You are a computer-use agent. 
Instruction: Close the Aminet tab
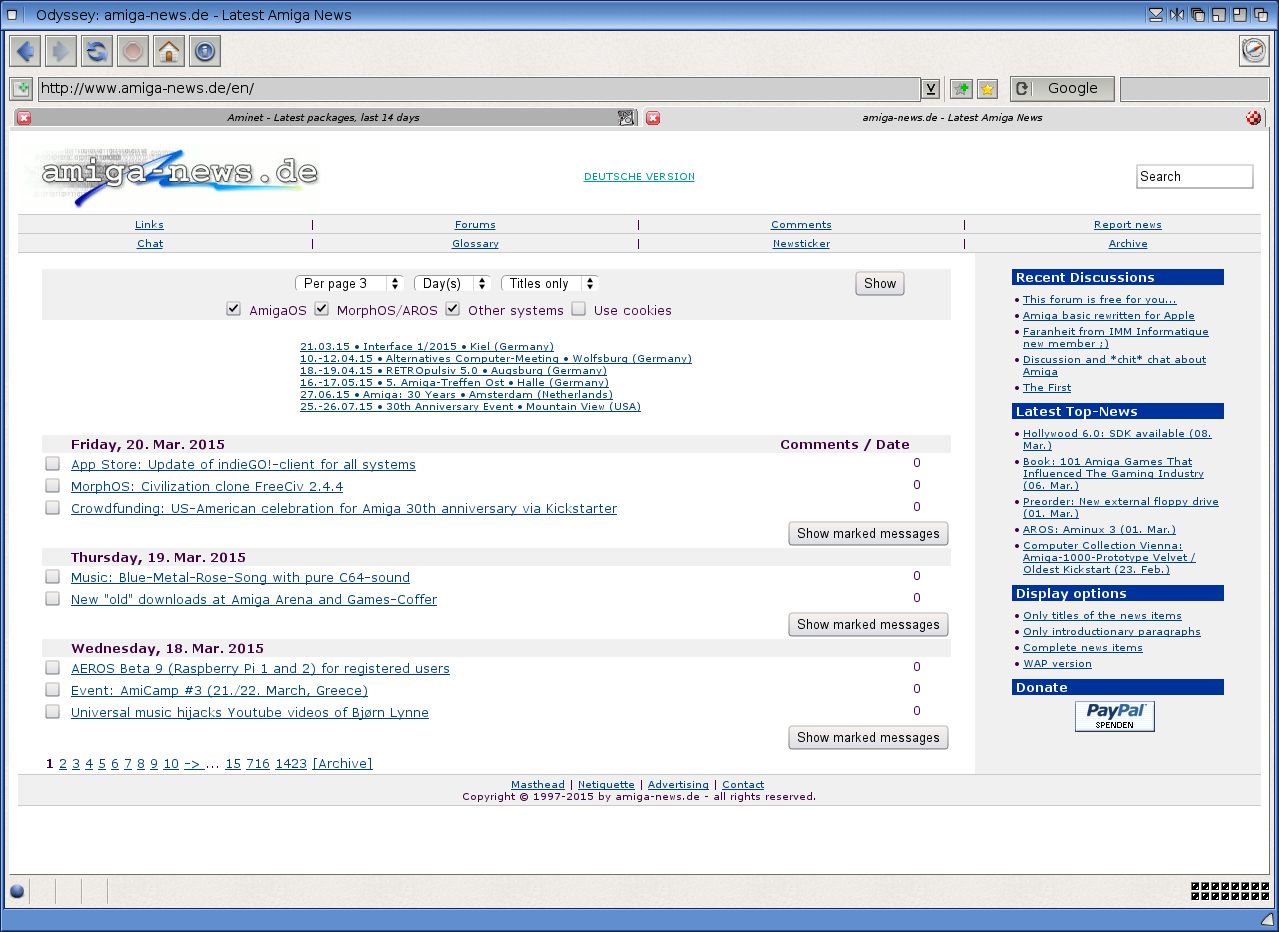pos(24,118)
